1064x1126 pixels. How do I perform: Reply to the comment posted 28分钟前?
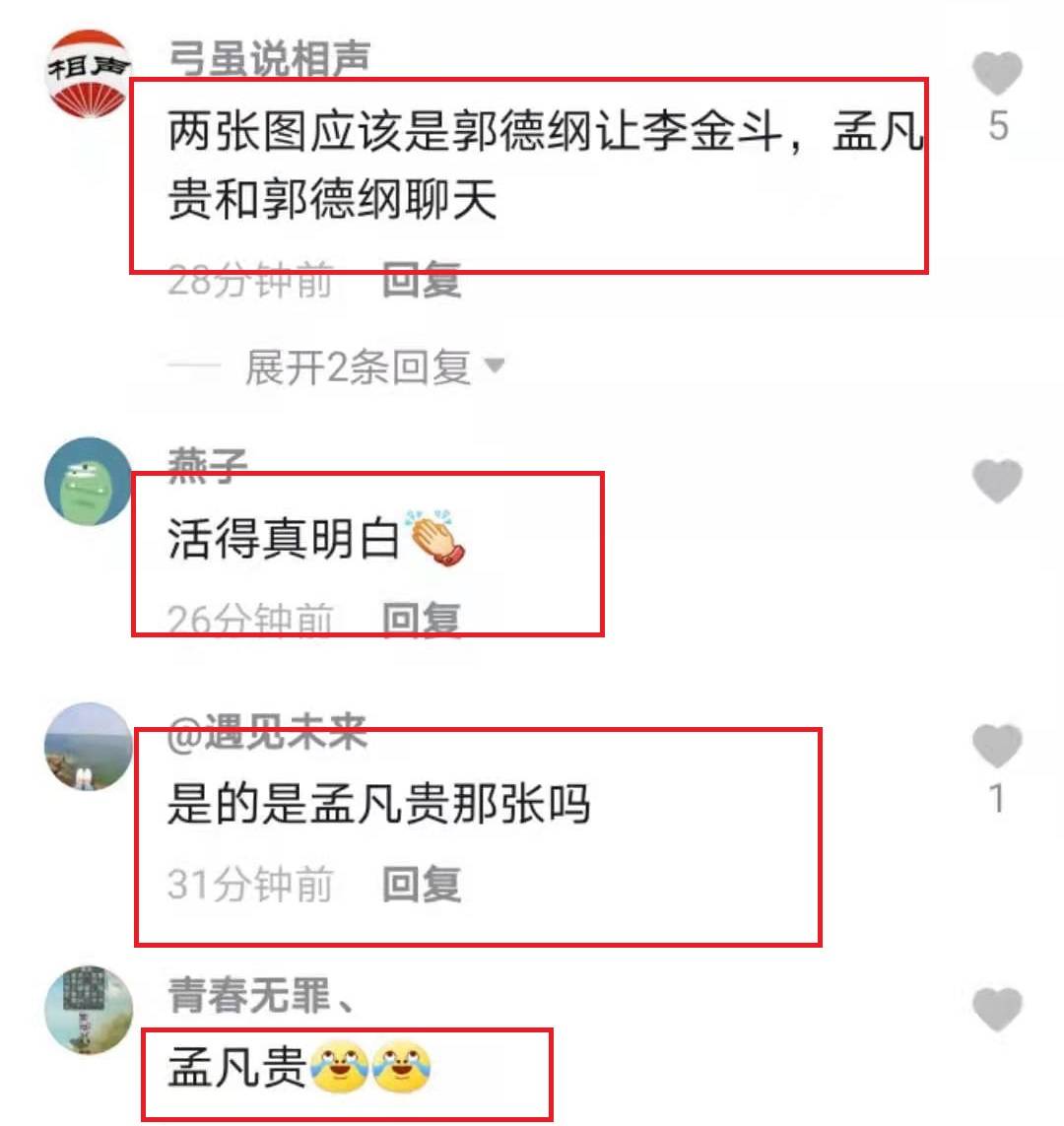[422, 280]
